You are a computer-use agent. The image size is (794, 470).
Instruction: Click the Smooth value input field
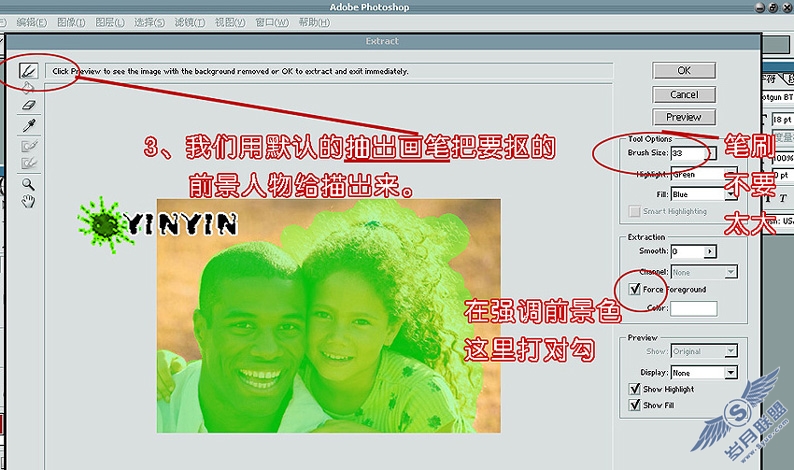click(688, 251)
